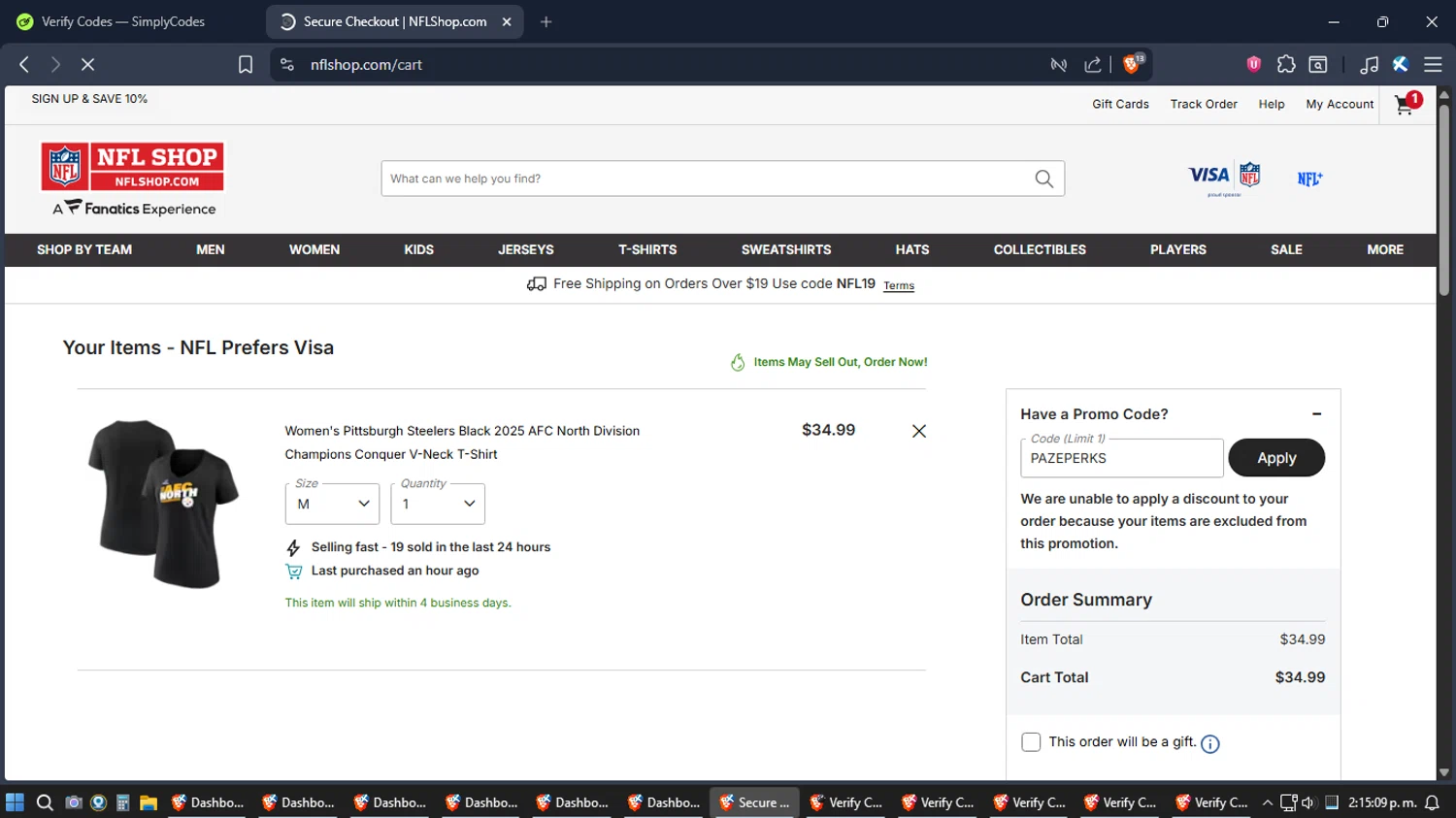Click SIGN UP & SAVE 10%
1456x818 pixels.
[89, 99]
